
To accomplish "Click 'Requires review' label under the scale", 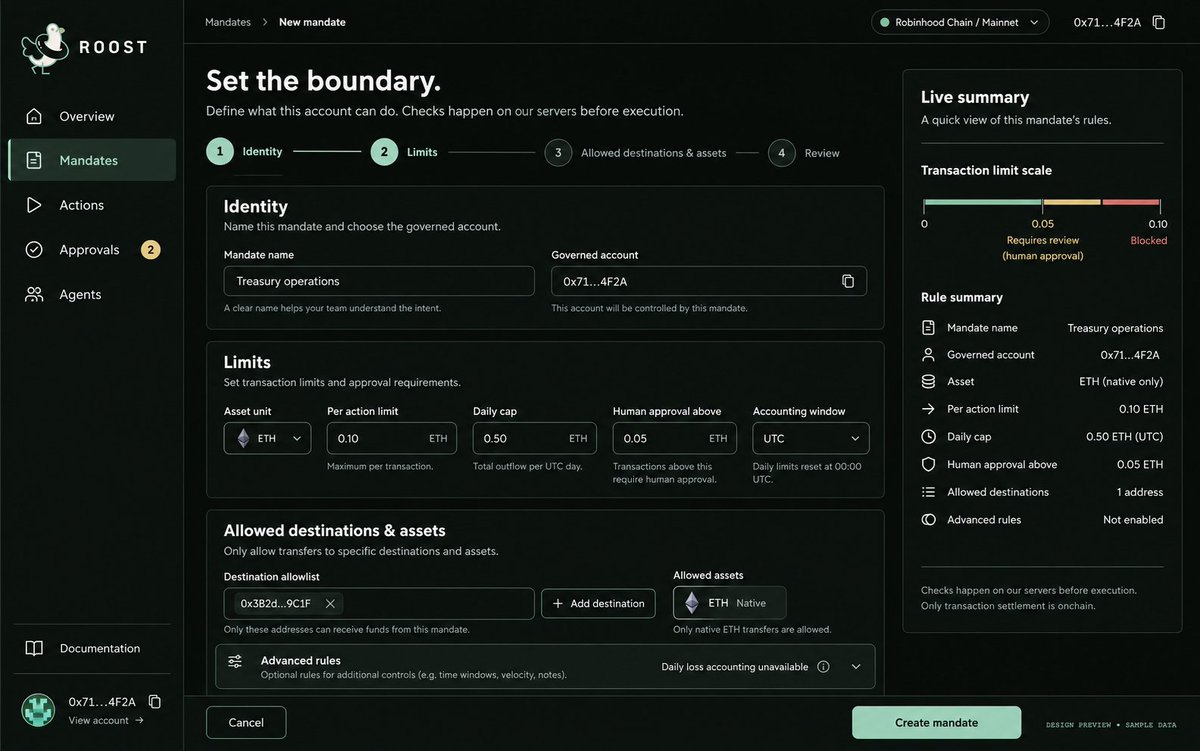I will (x=1042, y=240).
